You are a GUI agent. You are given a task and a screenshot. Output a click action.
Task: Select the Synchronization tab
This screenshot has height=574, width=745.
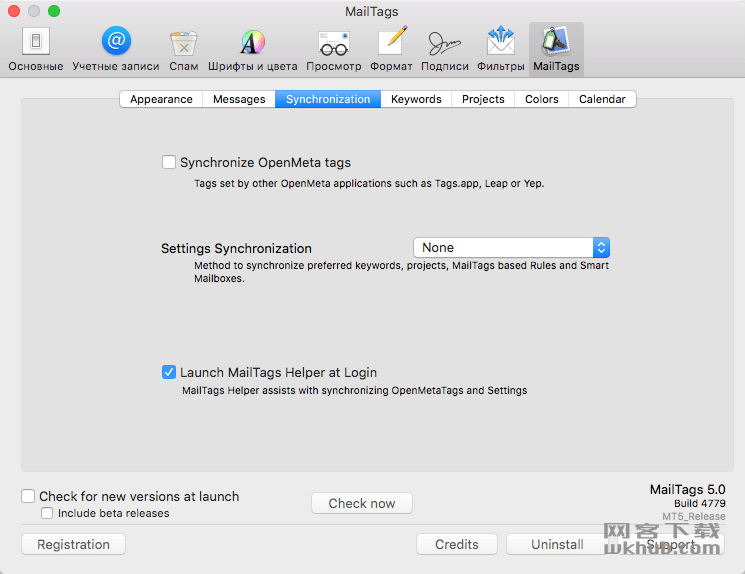pyautogui.click(x=328, y=99)
